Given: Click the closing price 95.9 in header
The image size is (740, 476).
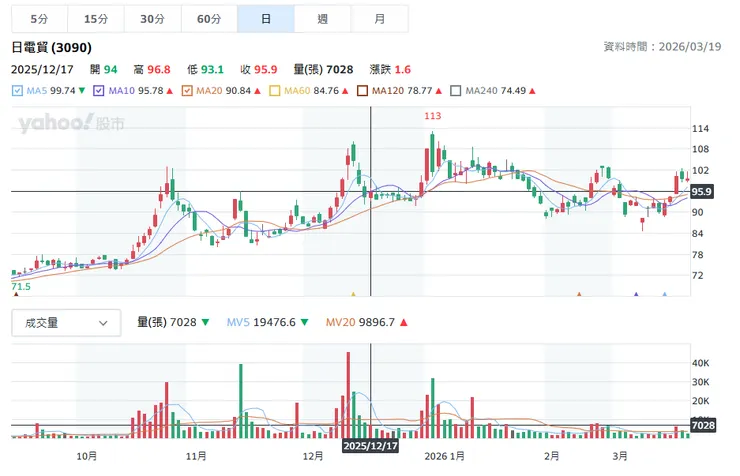Looking at the screenshot, I should point(266,69).
